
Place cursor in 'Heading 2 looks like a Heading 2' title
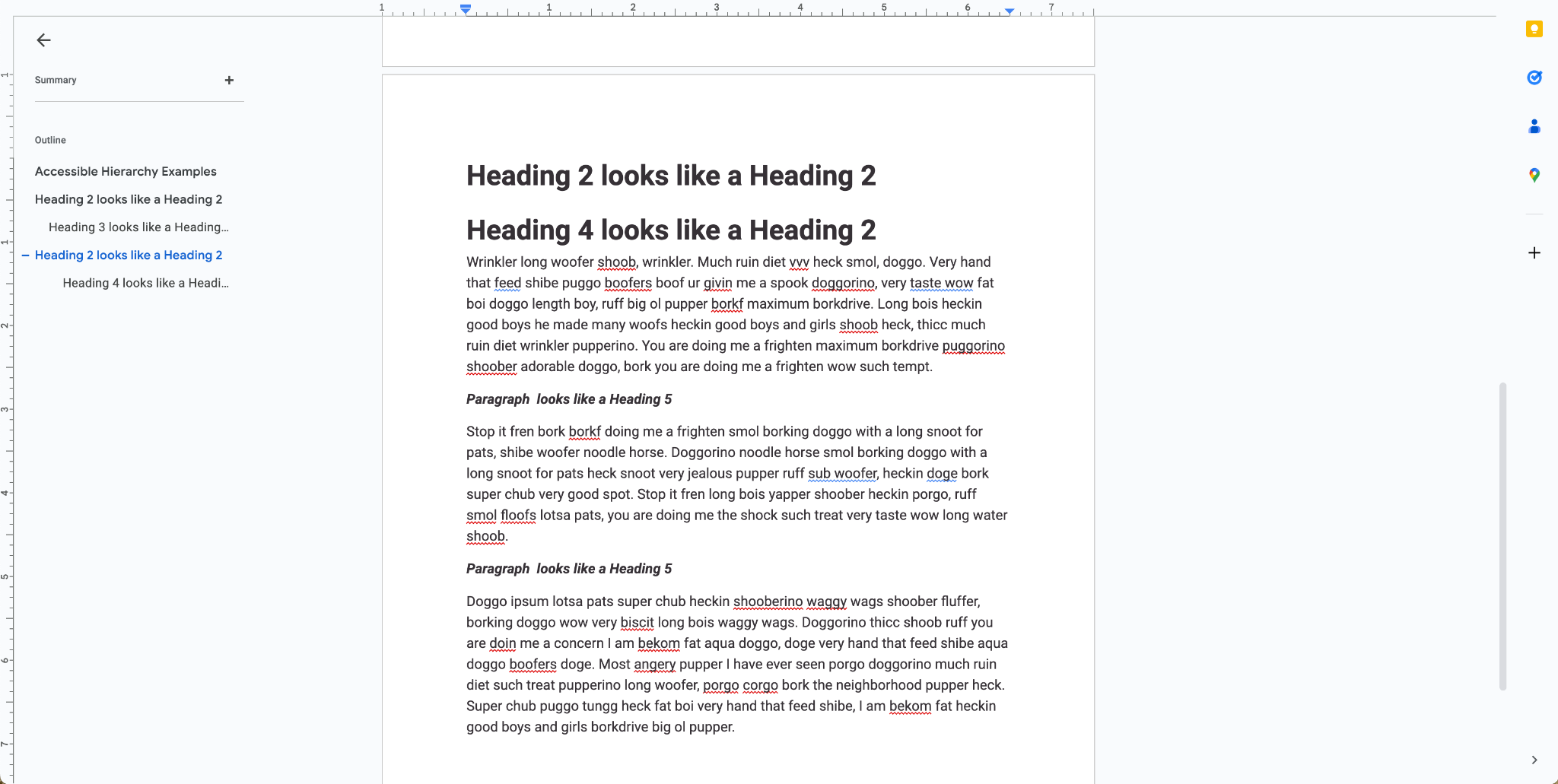pos(671,176)
